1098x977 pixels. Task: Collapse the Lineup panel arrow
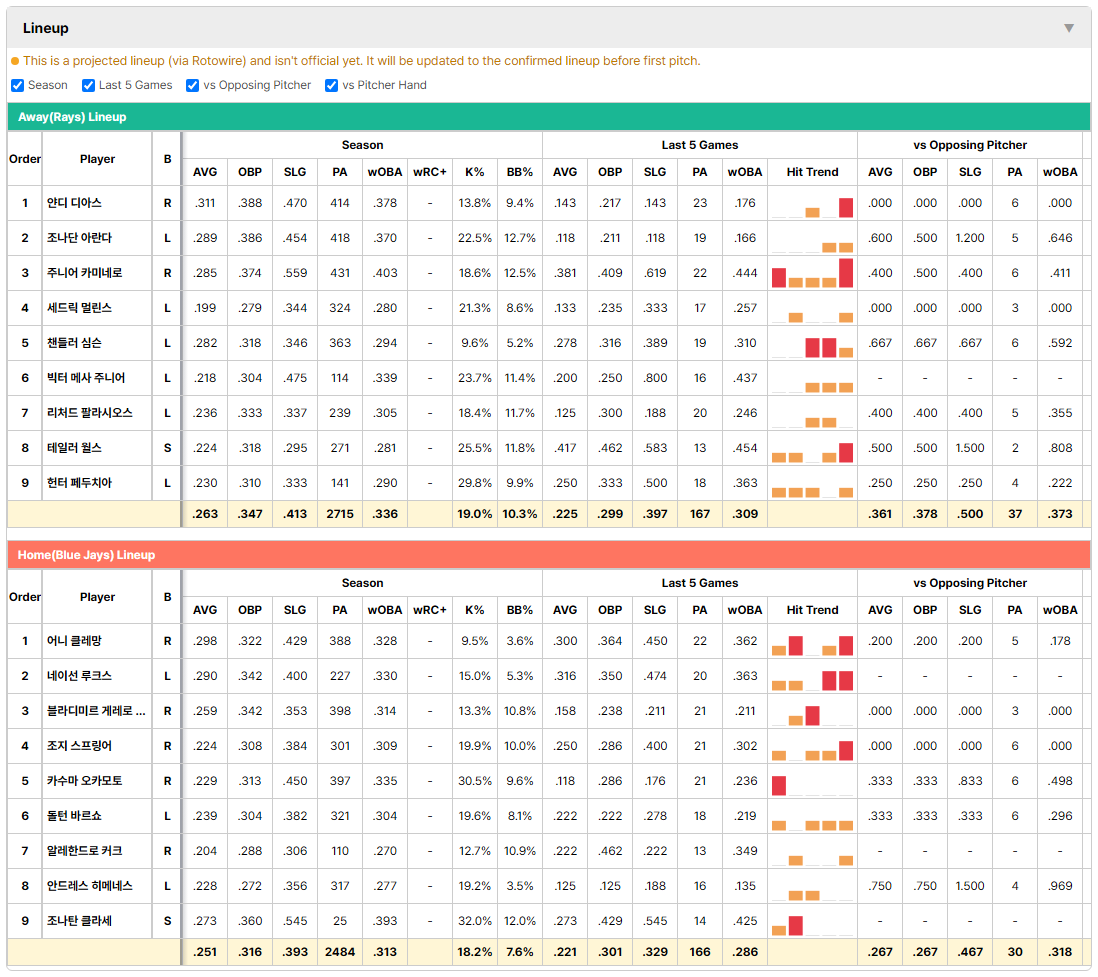coord(1069,28)
